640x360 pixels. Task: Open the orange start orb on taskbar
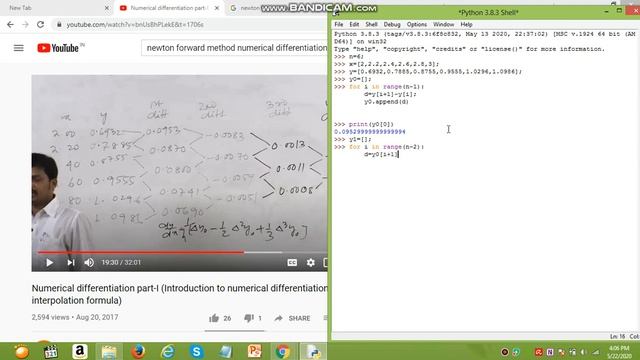21,351
